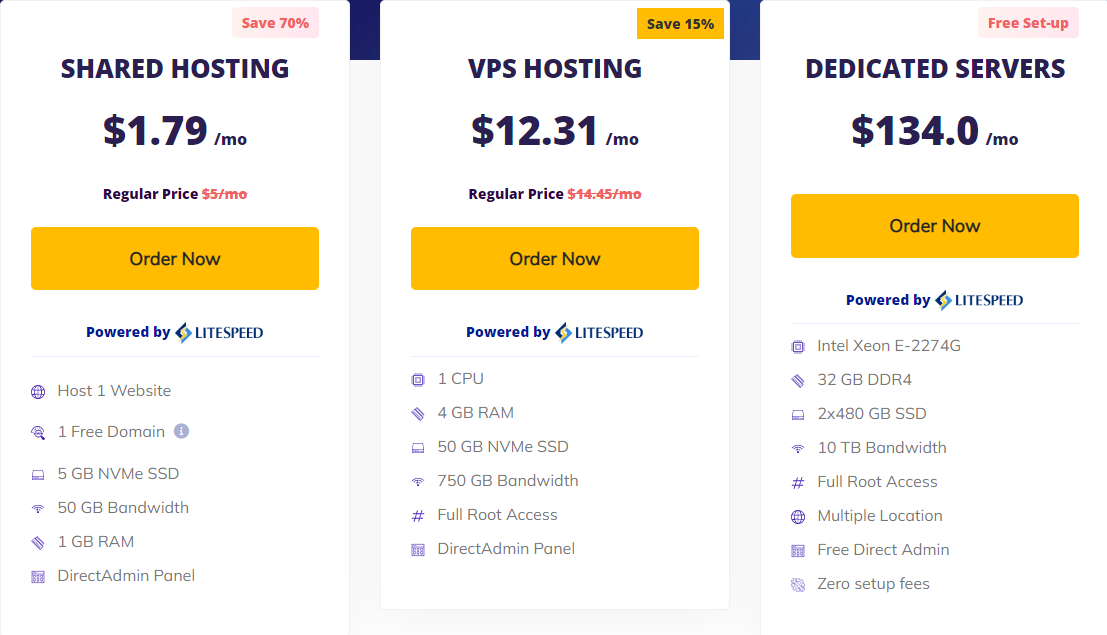Click the domain search icon for 1 Free Domain

click(38, 433)
